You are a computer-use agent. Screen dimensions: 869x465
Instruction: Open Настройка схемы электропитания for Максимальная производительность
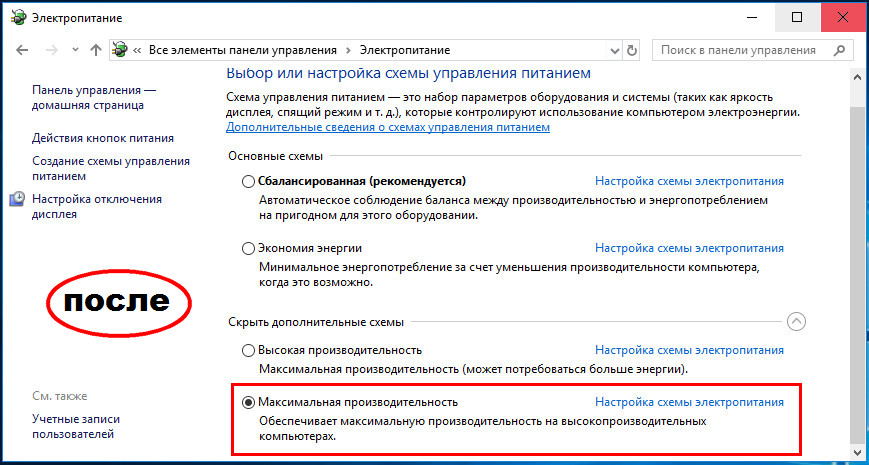click(689, 402)
